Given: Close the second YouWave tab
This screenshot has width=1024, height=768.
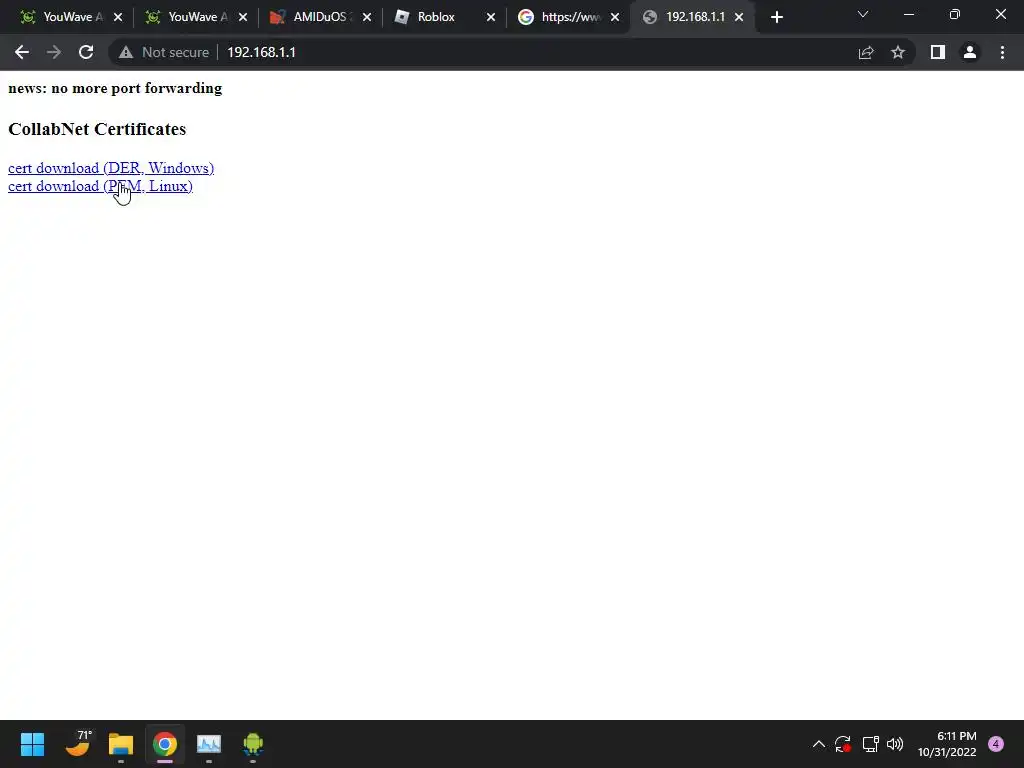Looking at the screenshot, I should pyautogui.click(x=242, y=18).
